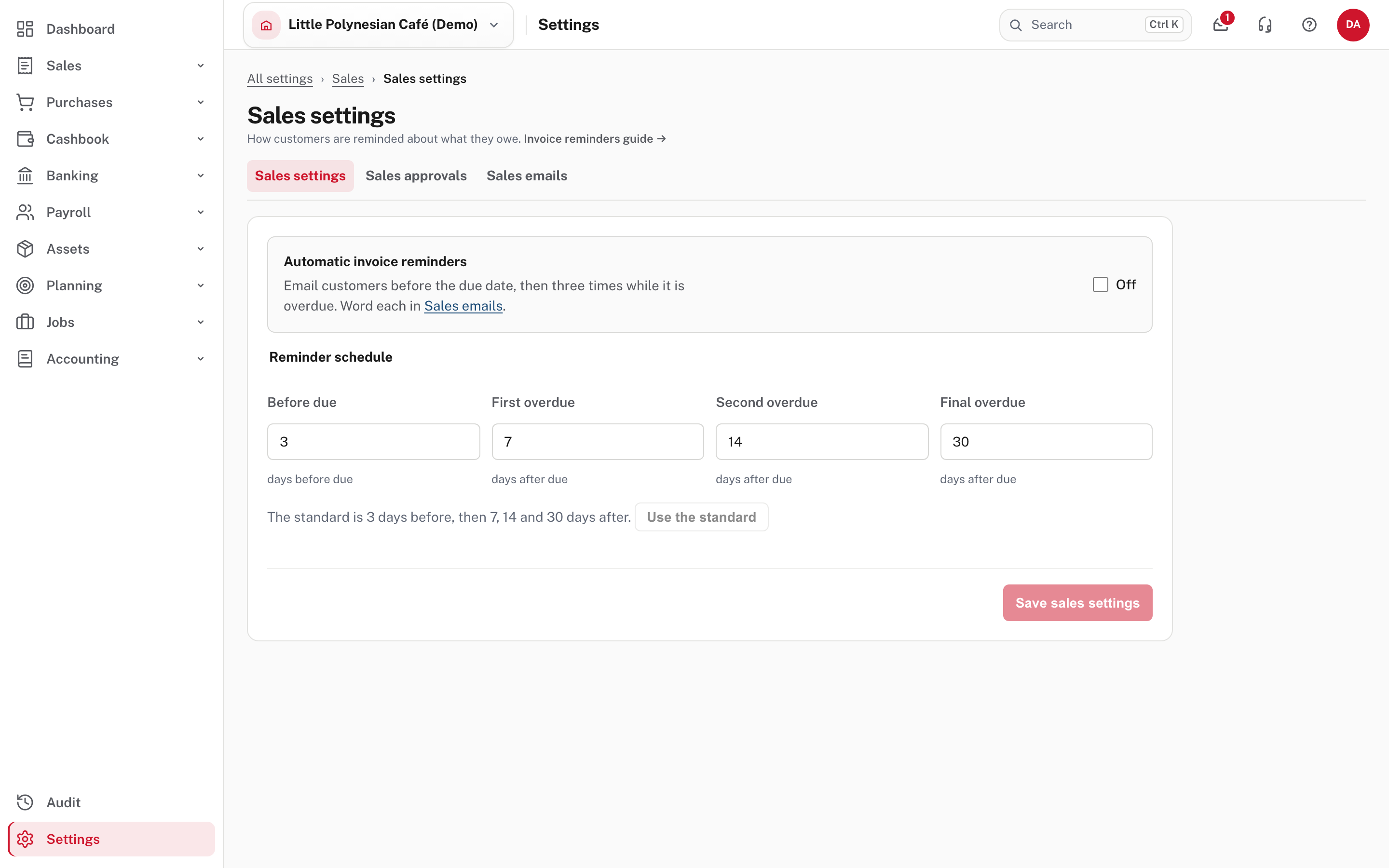Select the Sales settings tab
Viewport: 1389px width, 868px height.
coord(300,176)
